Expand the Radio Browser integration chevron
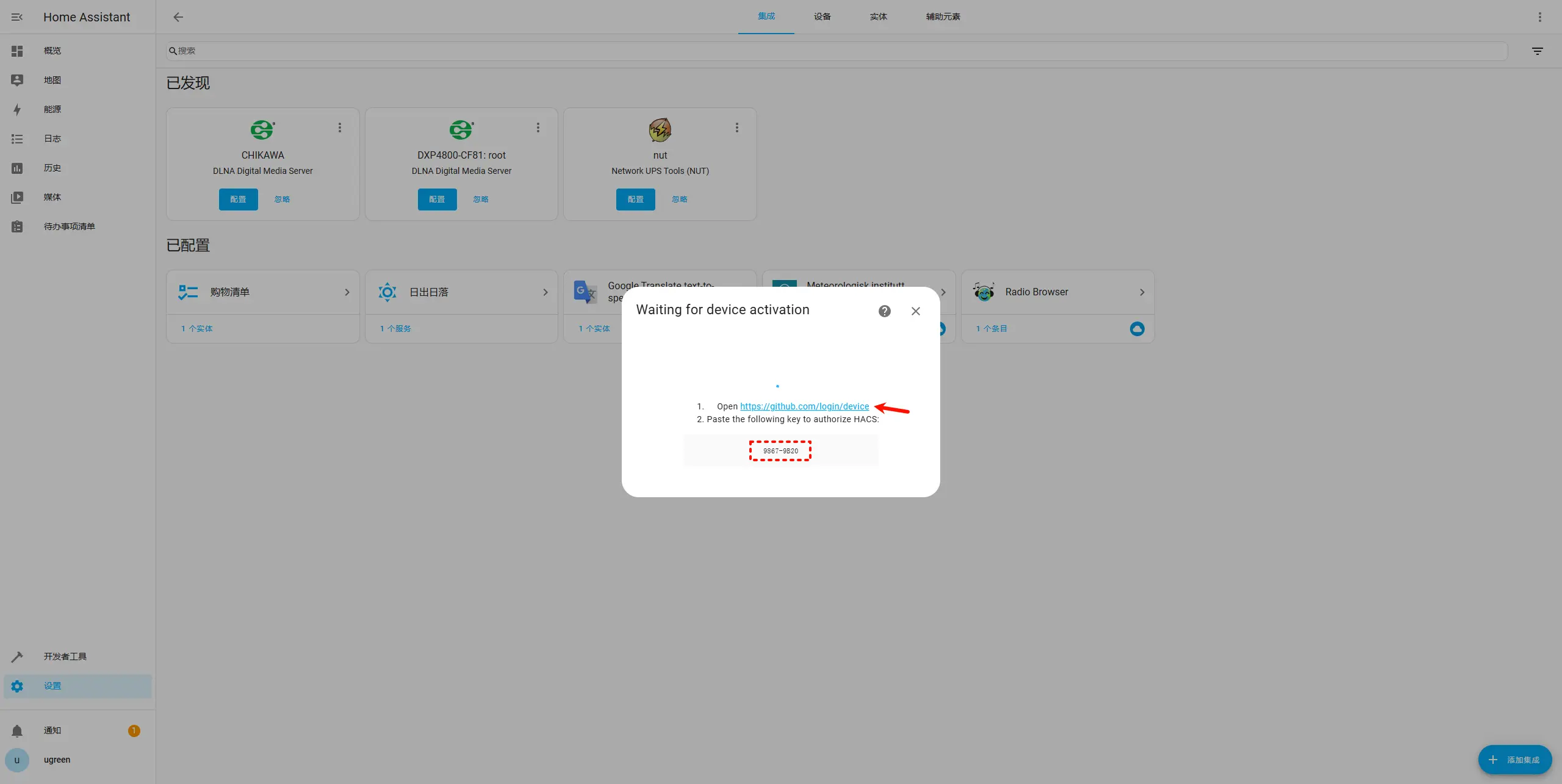The image size is (1562, 784). tap(1142, 292)
